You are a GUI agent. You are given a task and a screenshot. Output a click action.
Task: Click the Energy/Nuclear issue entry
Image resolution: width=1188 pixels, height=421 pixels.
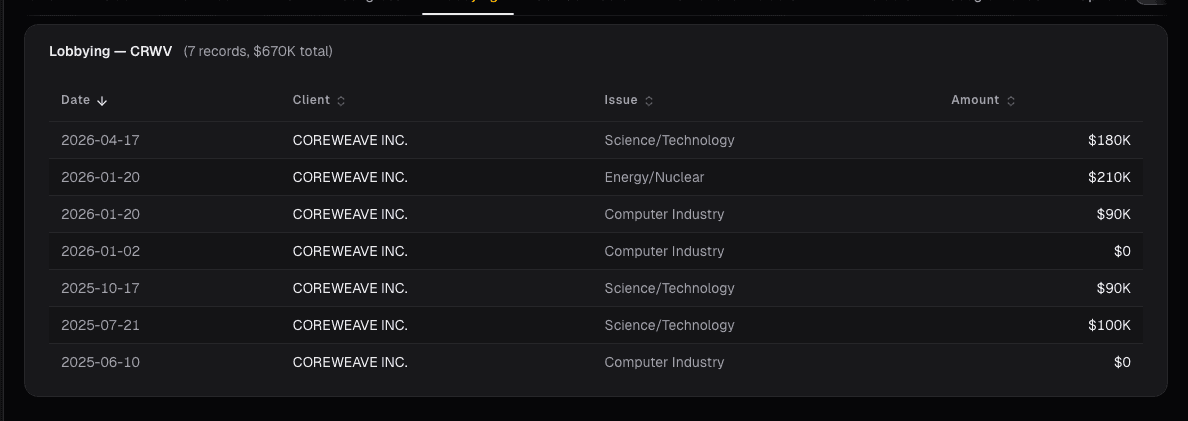click(654, 178)
